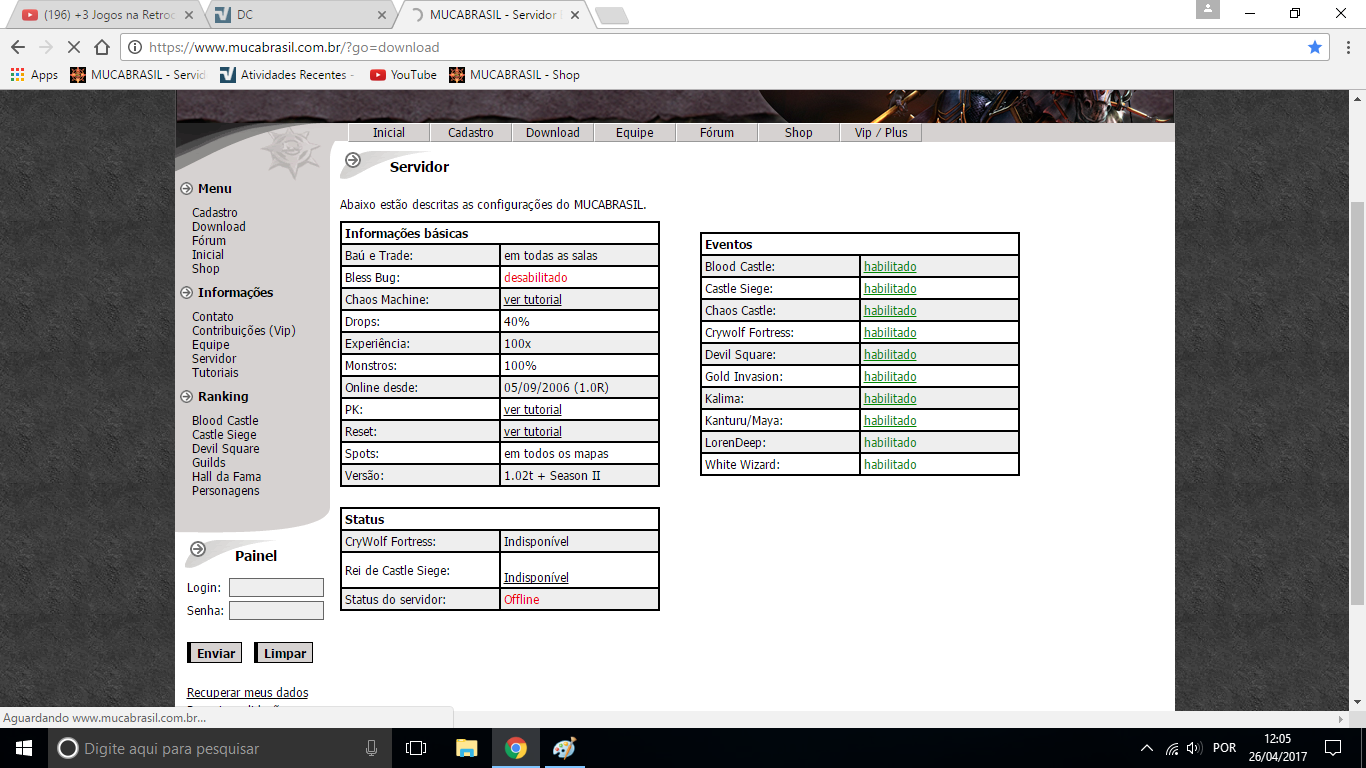Click the Enviar login button

(x=215, y=653)
